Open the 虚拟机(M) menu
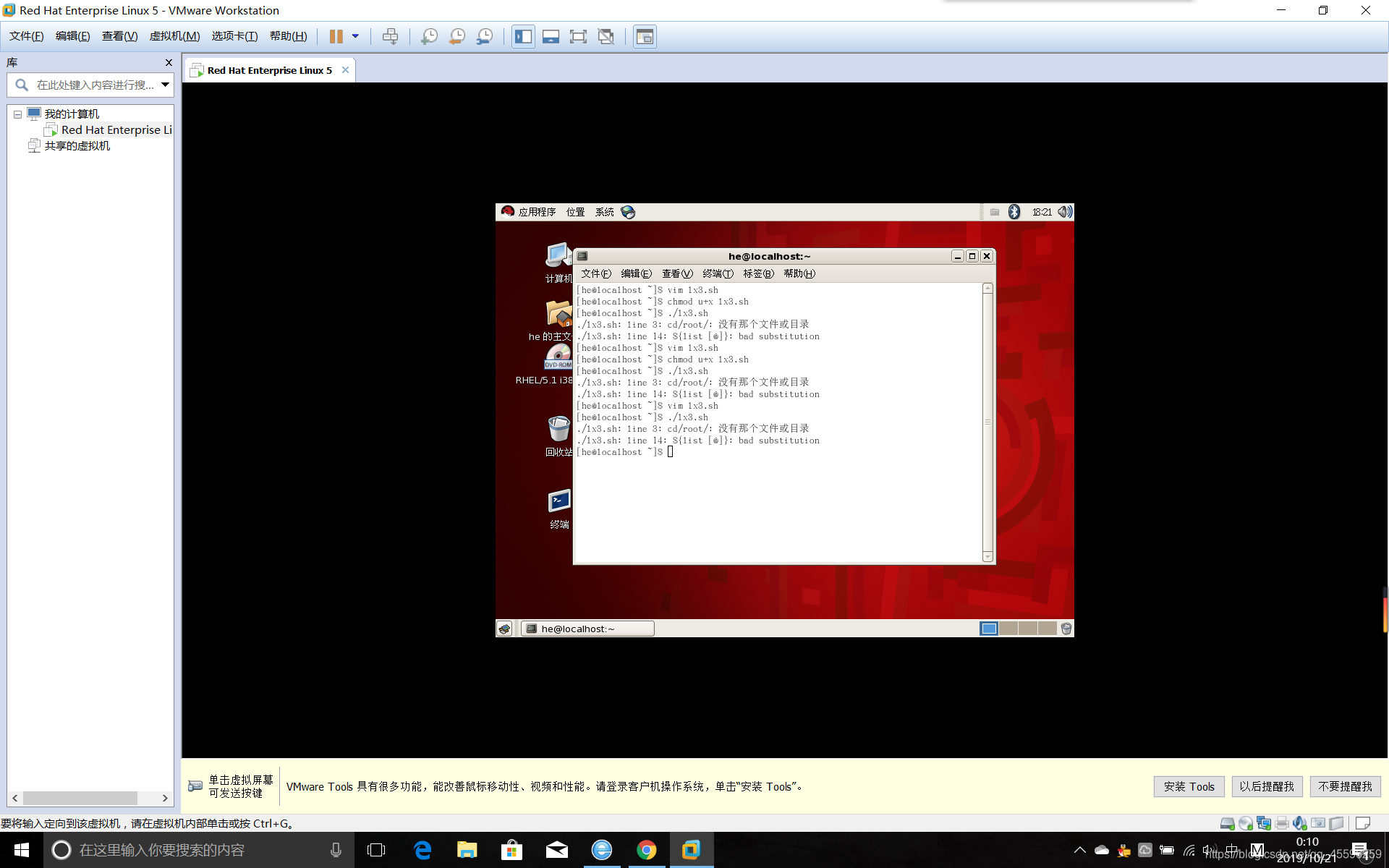Screen dimensions: 1389x868 pyautogui.click(x=174, y=36)
